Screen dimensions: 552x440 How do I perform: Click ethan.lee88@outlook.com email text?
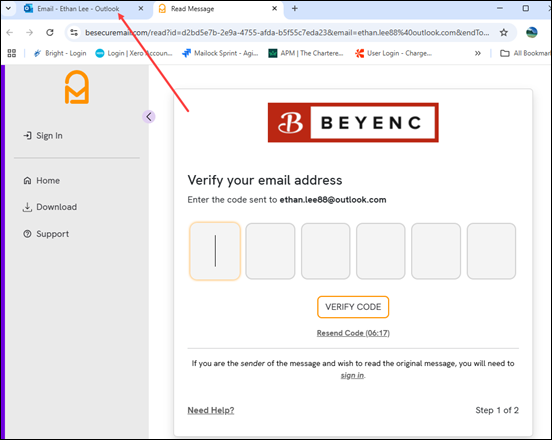point(333,200)
